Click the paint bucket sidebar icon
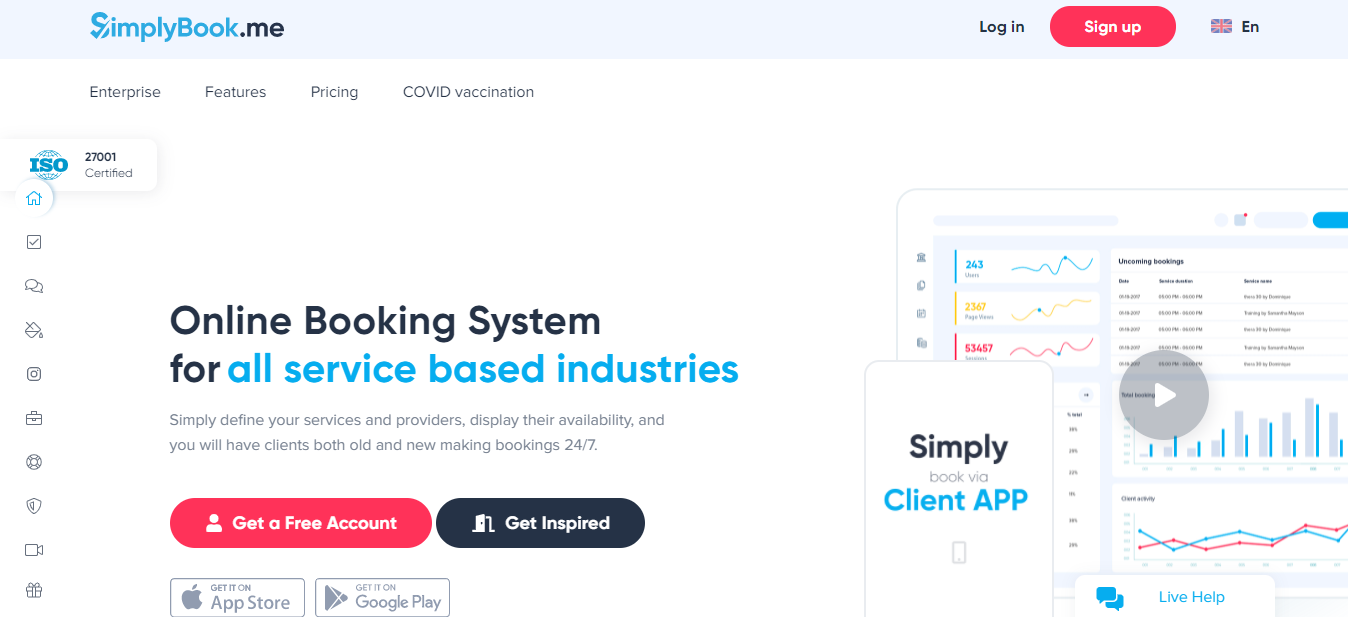The width and height of the screenshot is (1348, 617). pyautogui.click(x=34, y=330)
